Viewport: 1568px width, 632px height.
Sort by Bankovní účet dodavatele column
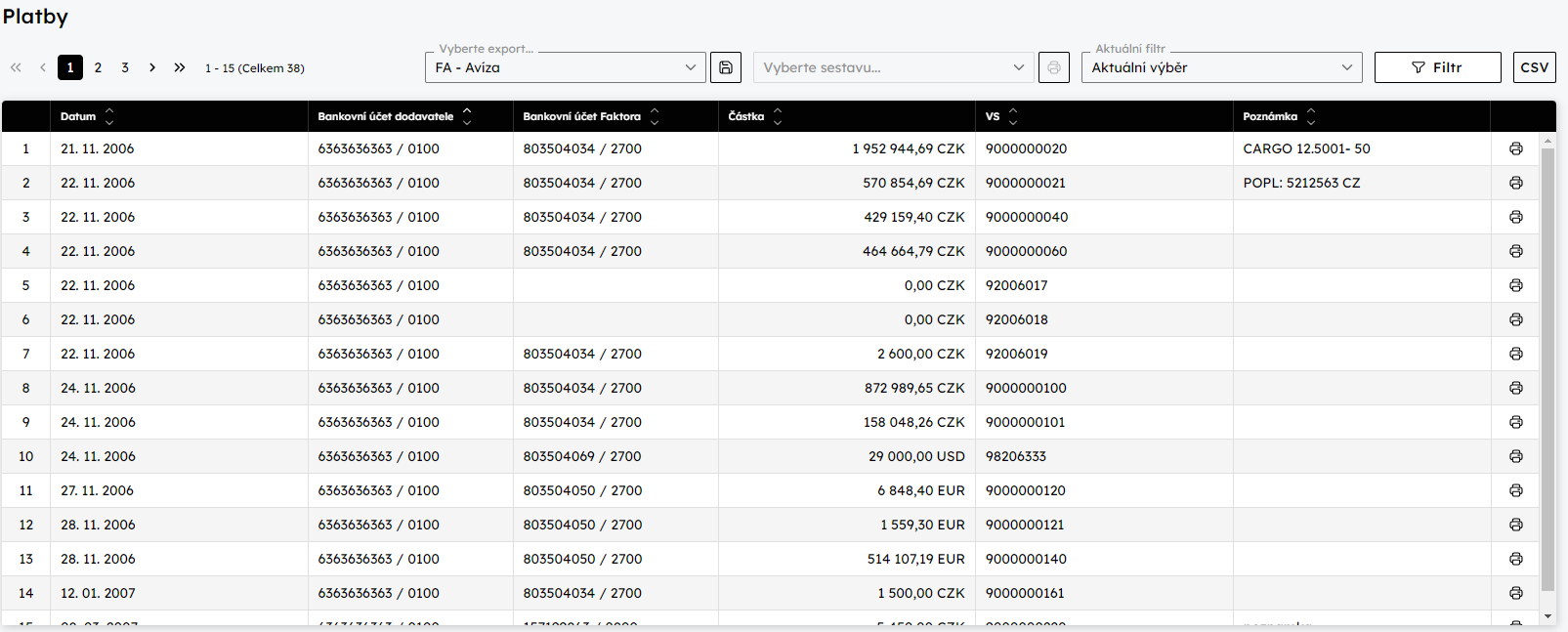[467, 116]
